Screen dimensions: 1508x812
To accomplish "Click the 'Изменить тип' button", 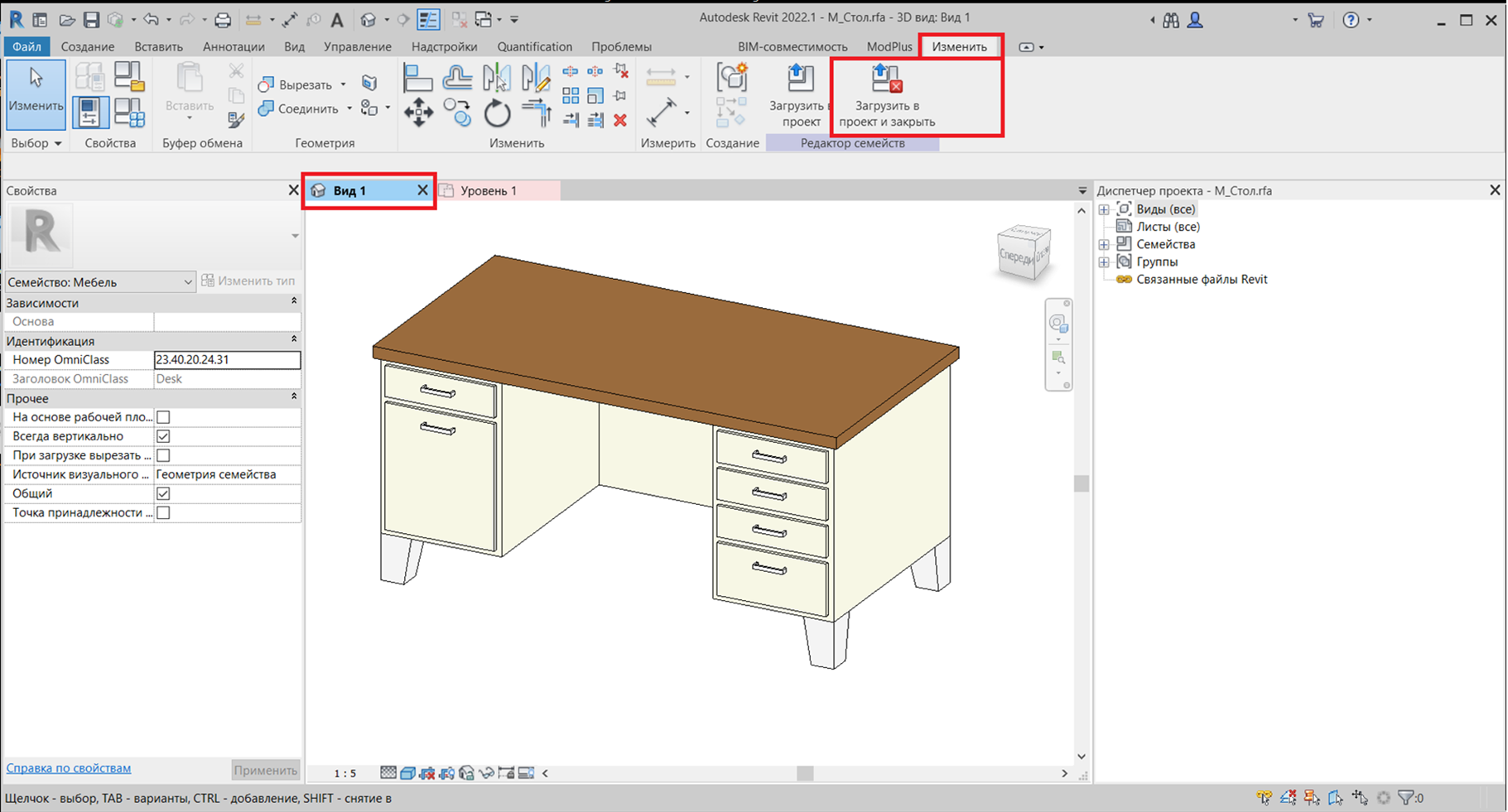I will point(248,281).
